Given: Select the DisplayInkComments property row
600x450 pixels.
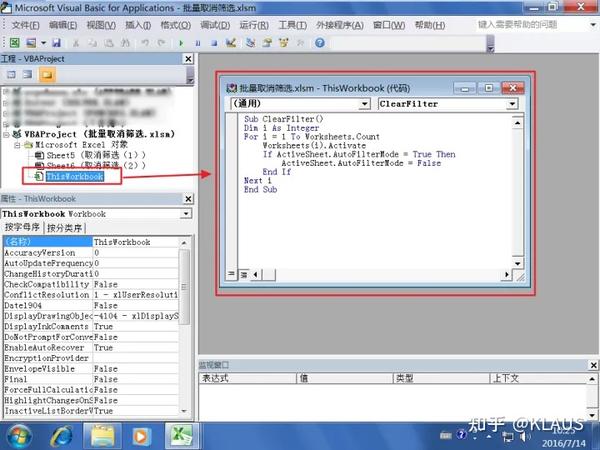Looking at the screenshot, I should point(91,326).
